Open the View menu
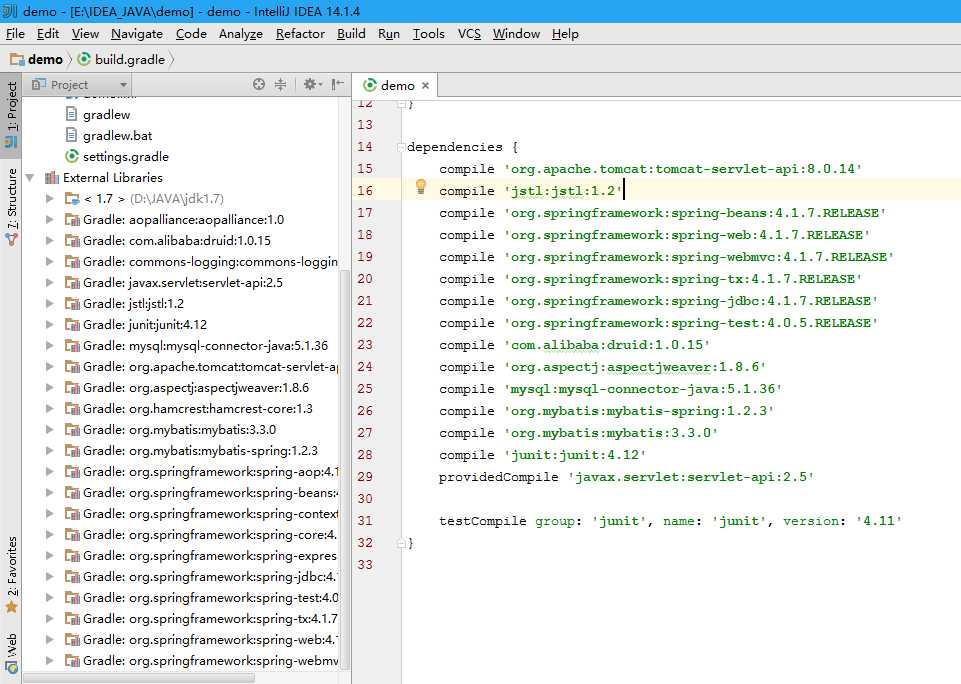 point(85,34)
